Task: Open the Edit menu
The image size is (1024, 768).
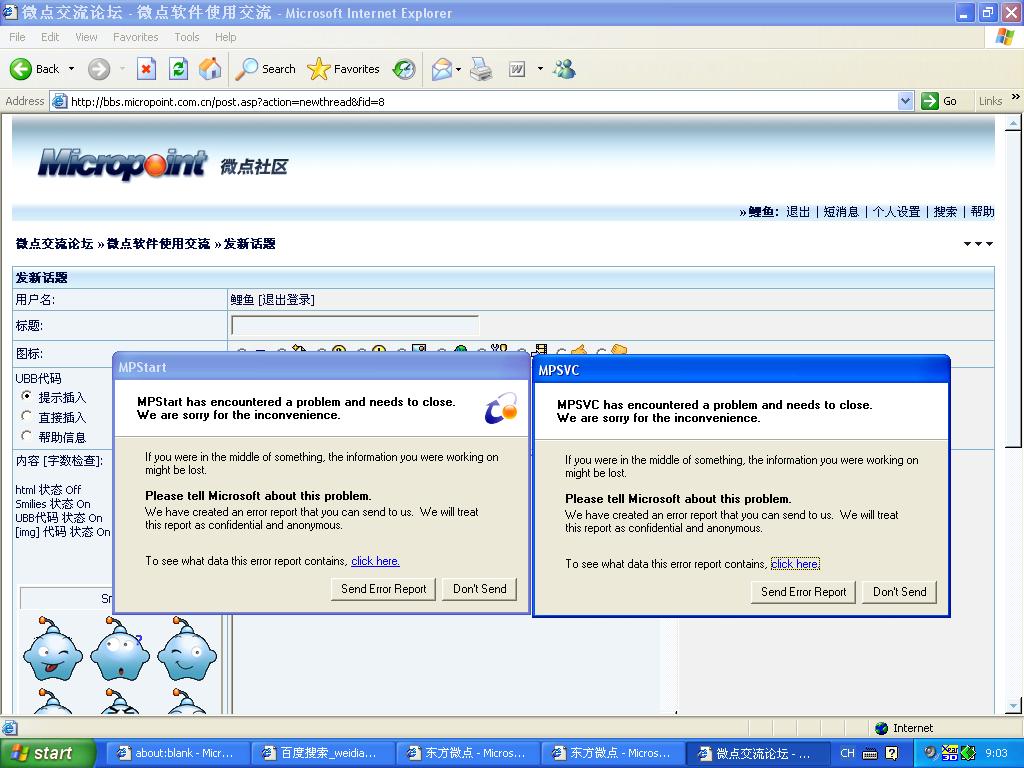Action: [x=50, y=37]
